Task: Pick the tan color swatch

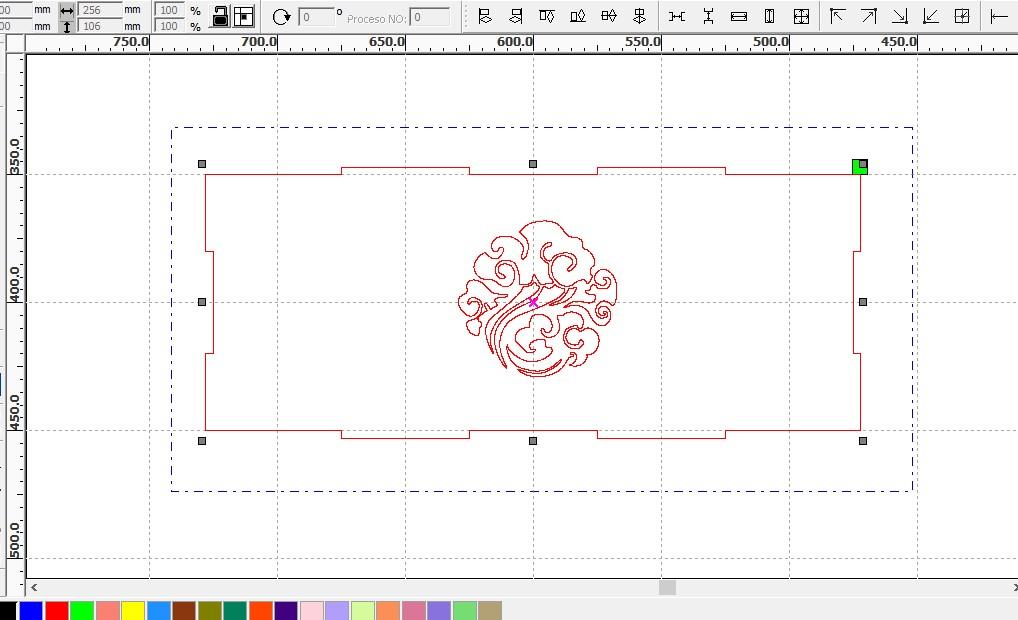Action: [490, 610]
